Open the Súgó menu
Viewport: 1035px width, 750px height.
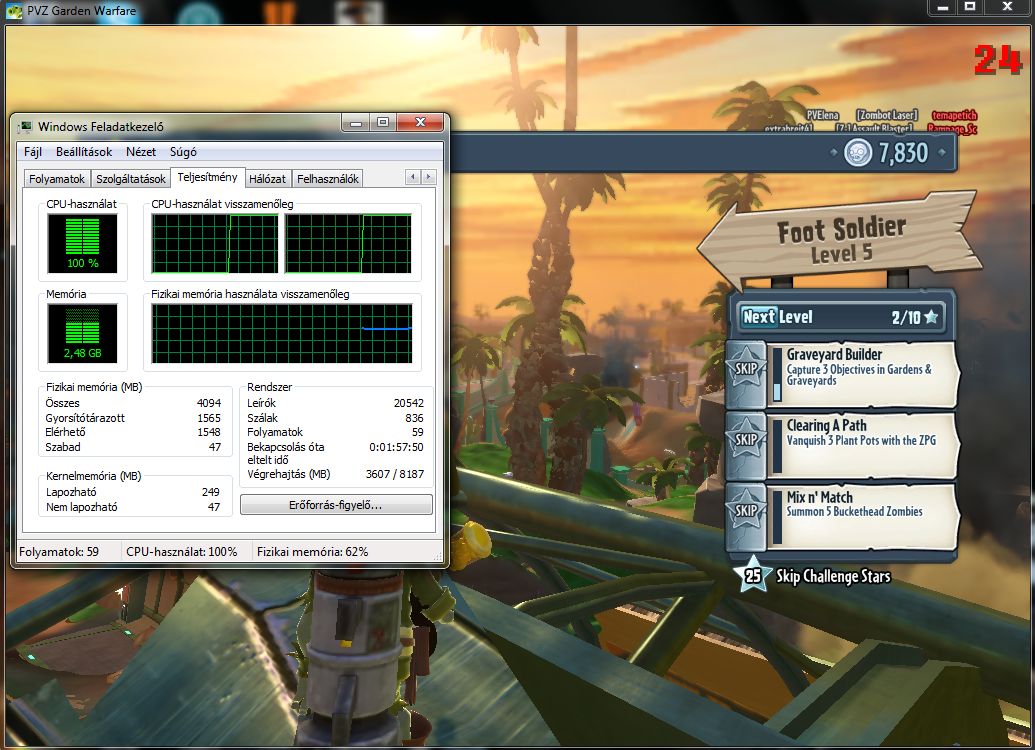pos(183,152)
